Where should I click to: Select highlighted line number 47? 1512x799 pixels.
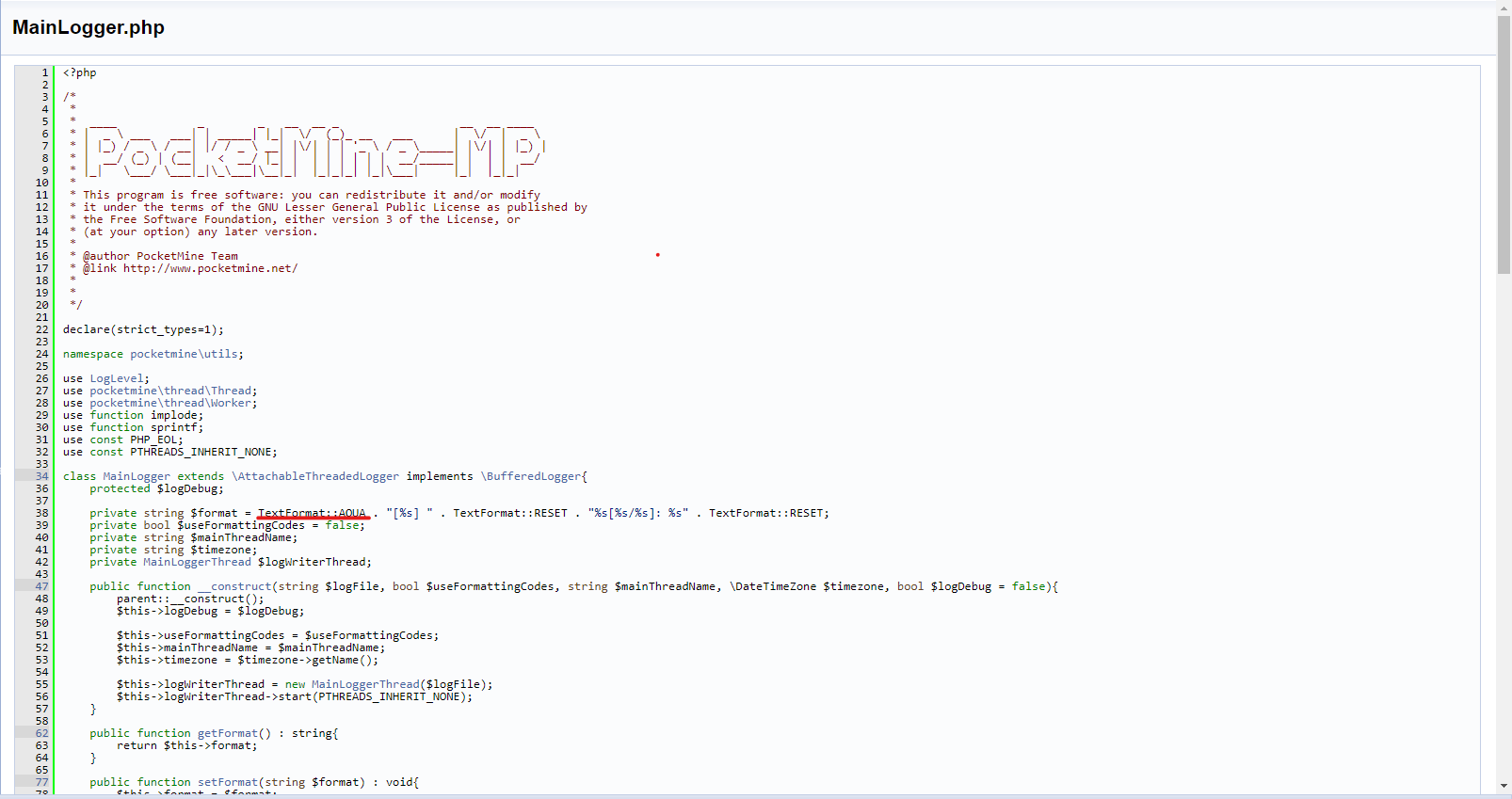pos(41,587)
